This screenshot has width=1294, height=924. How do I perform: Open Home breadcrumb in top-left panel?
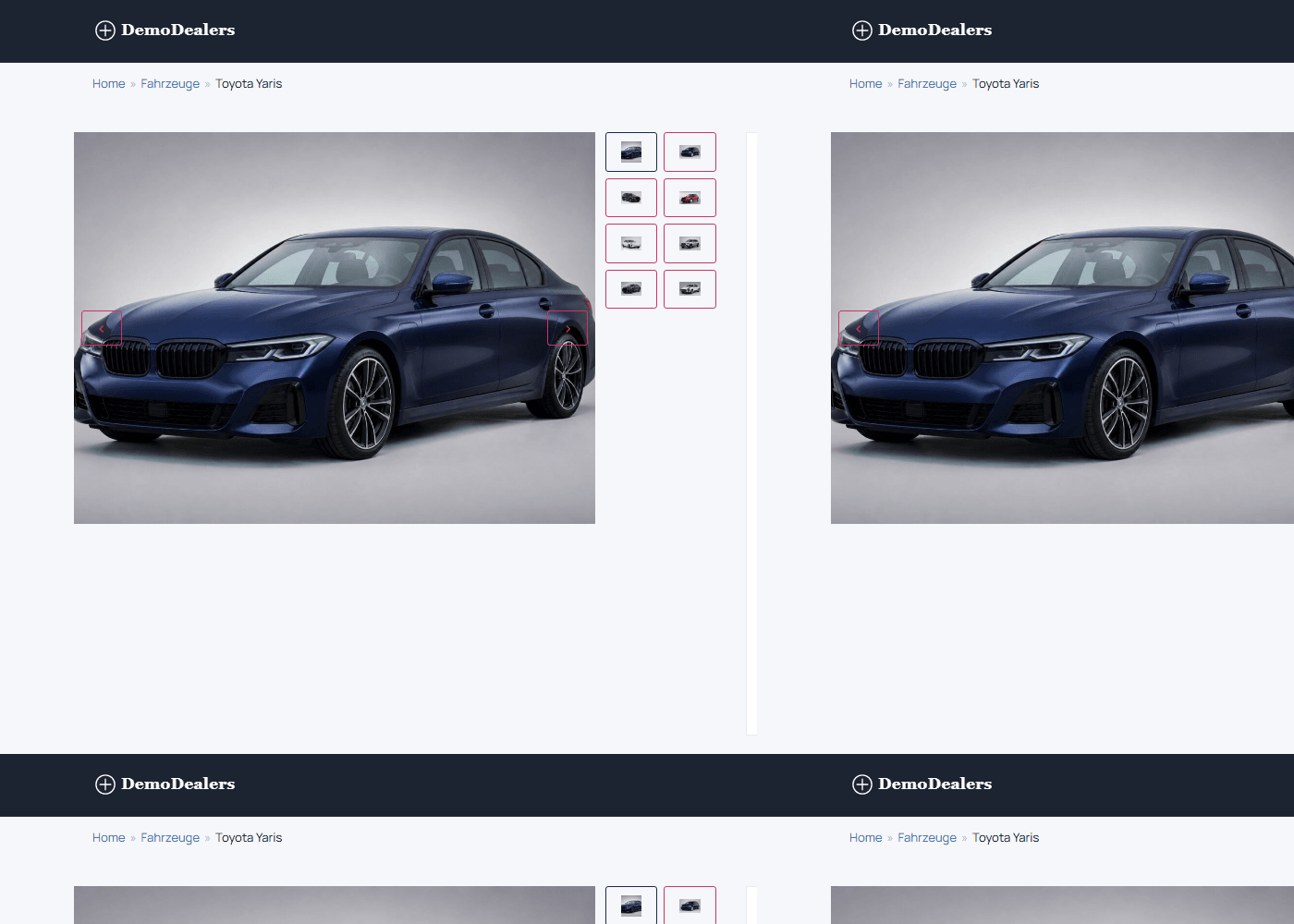click(108, 84)
